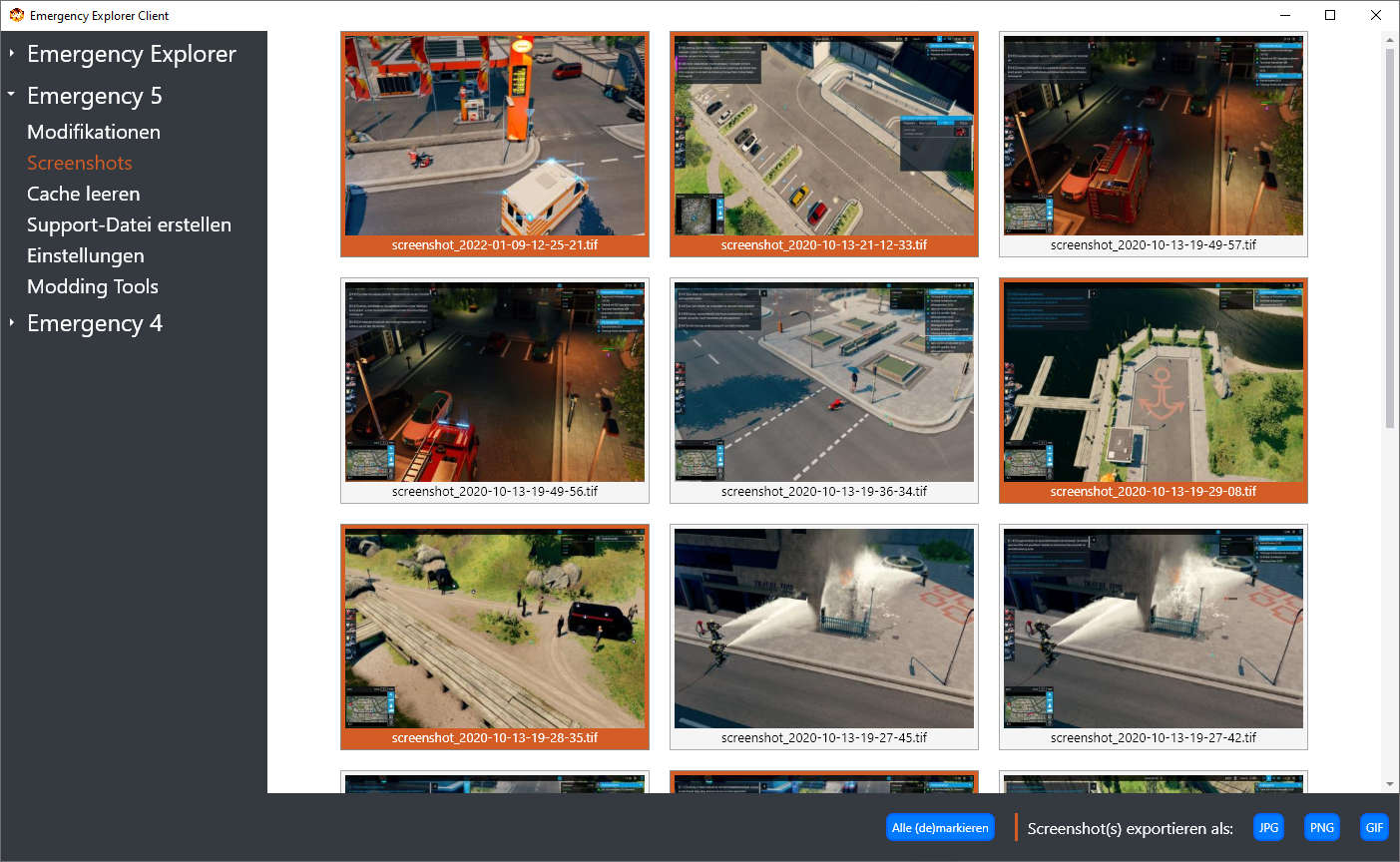Open Modifikationen in the sidebar
This screenshot has width=1400, height=862.
(x=94, y=132)
